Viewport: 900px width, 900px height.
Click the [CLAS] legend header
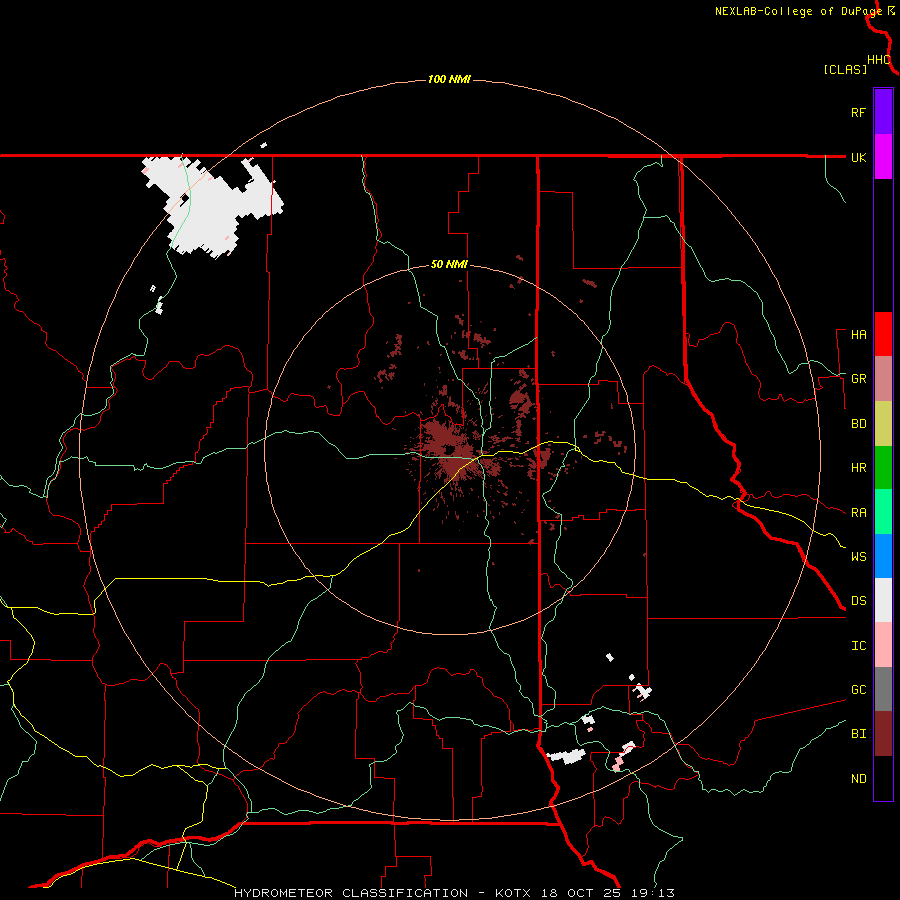click(845, 69)
